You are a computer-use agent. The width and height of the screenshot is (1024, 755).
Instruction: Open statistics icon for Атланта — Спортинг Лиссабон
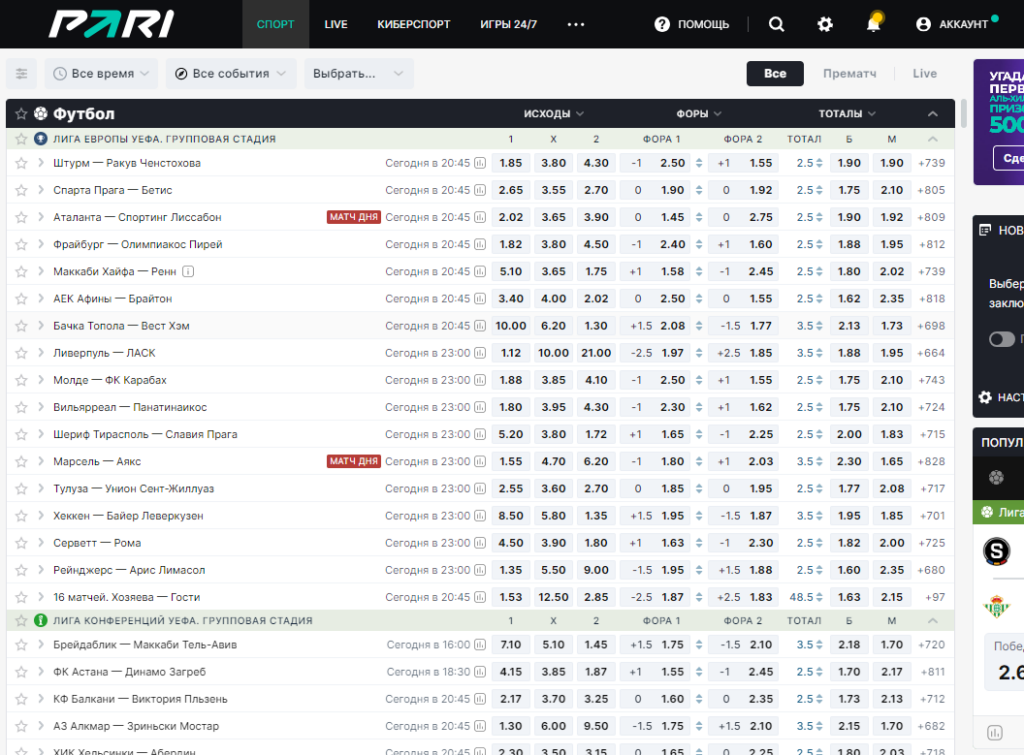click(x=480, y=217)
